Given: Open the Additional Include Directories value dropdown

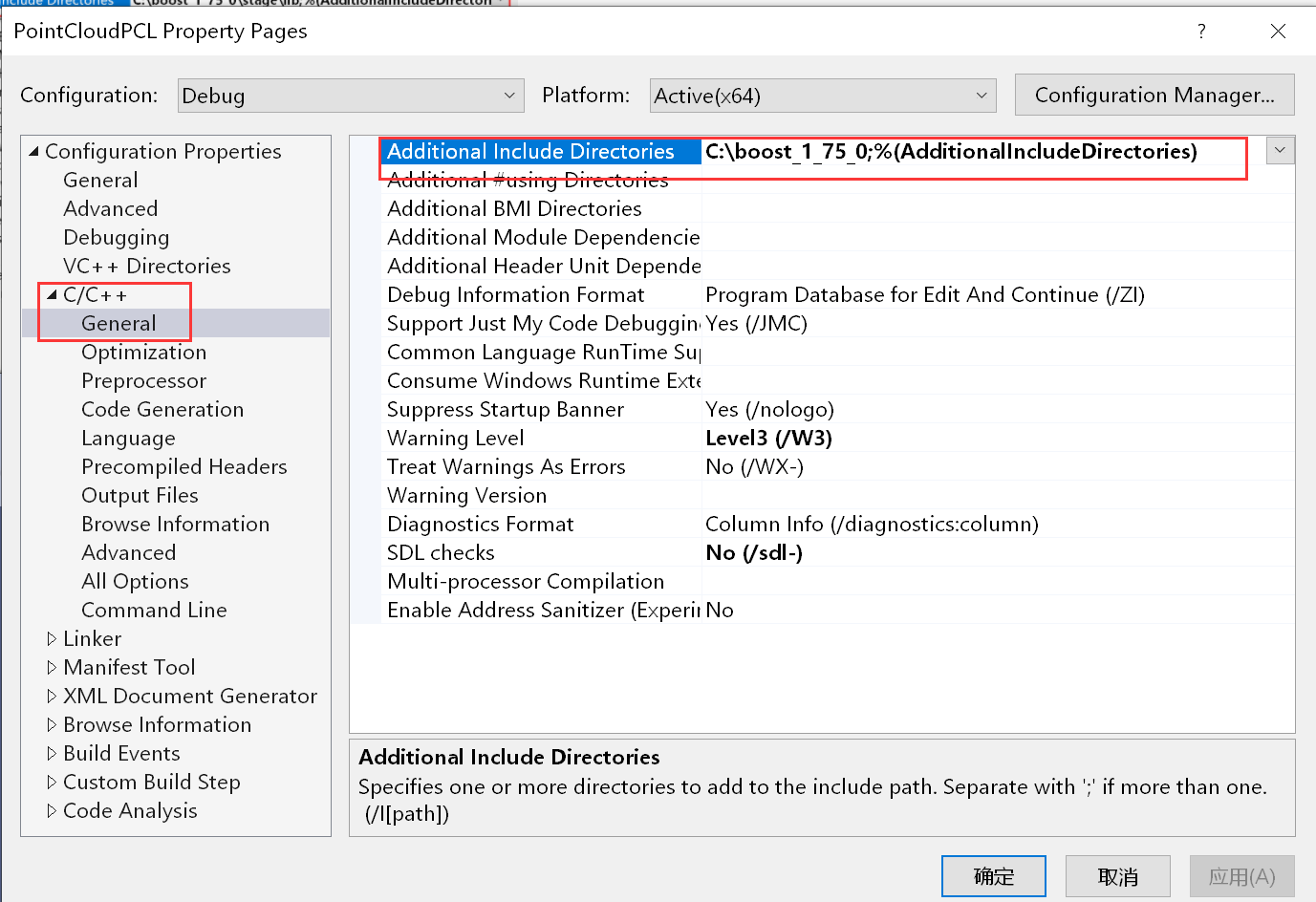Looking at the screenshot, I should click(1280, 150).
